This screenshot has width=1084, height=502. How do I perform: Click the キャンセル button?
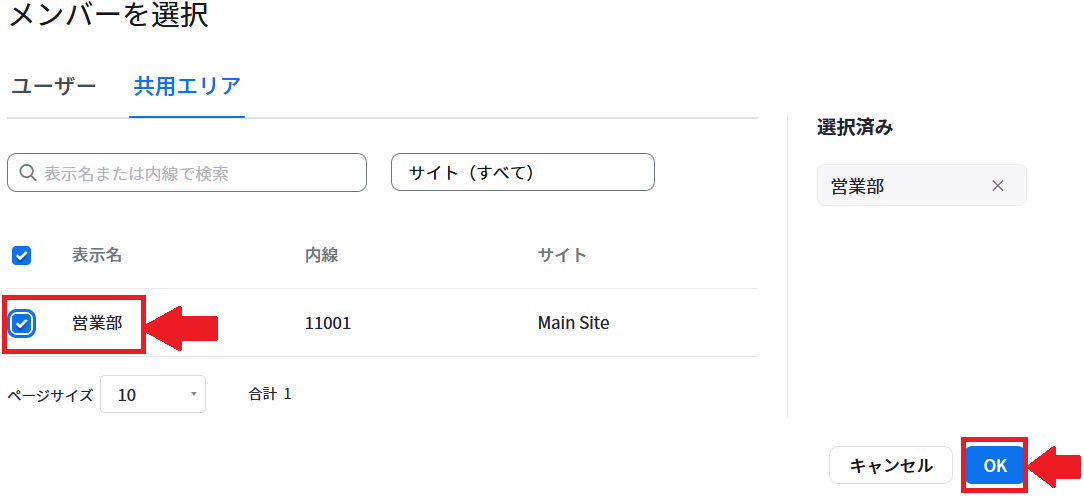pos(890,465)
